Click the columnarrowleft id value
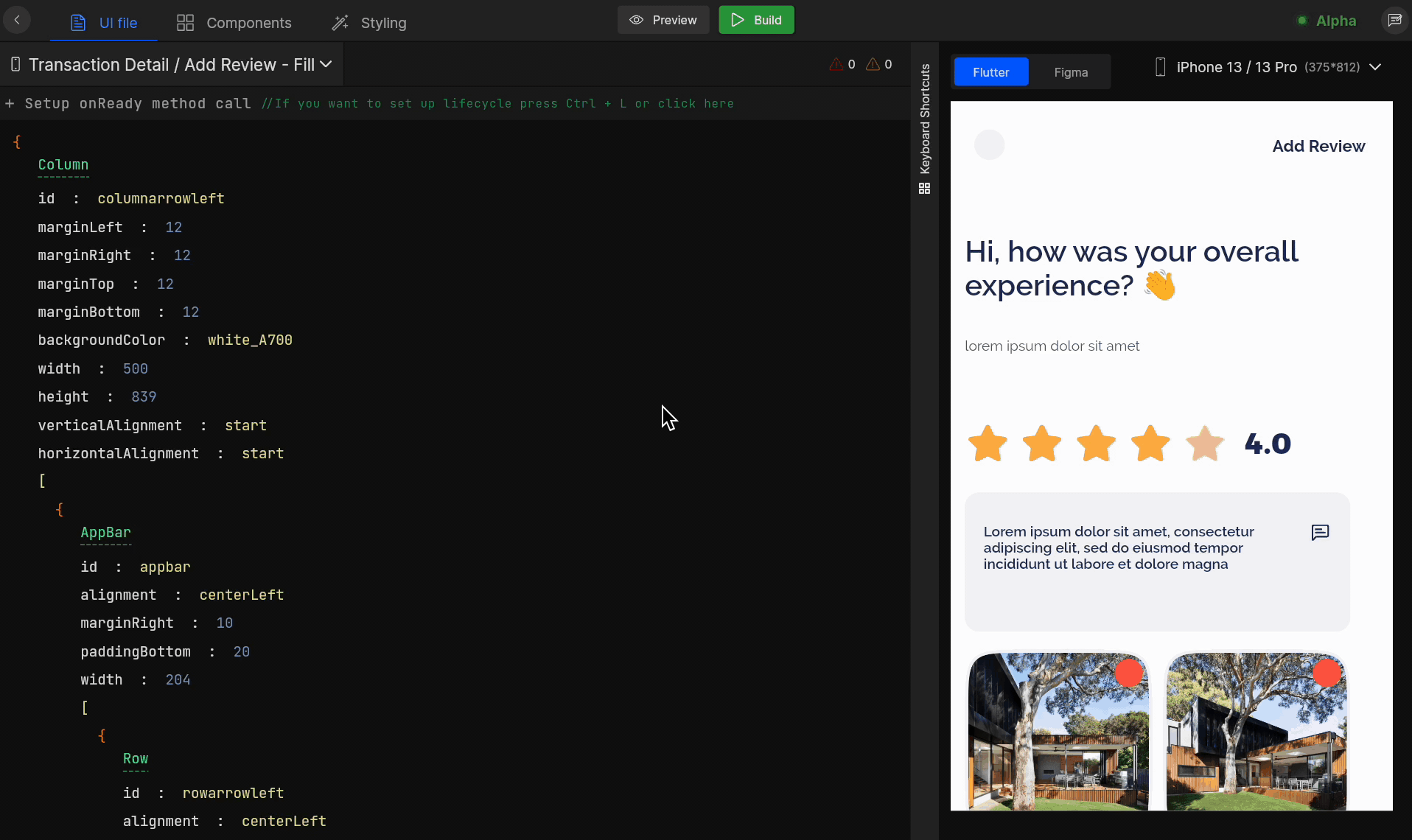The image size is (1412, 840). (x=161, y=198)
